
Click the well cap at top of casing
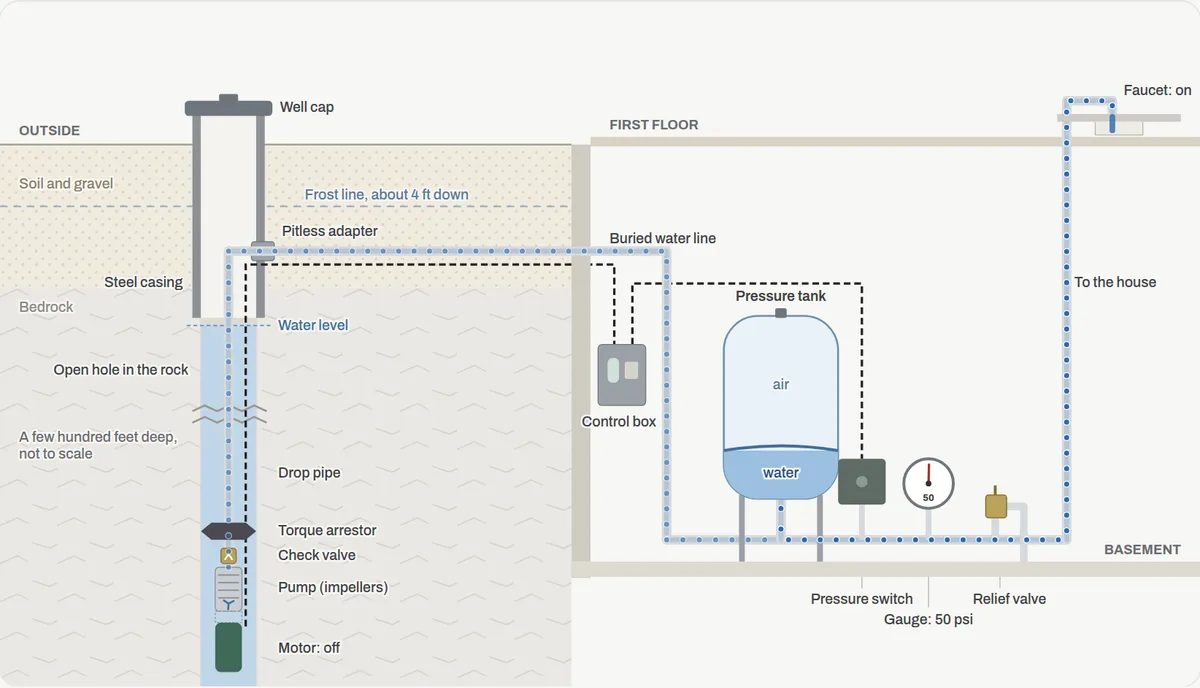pyautogui.click(x=228, y=106)
